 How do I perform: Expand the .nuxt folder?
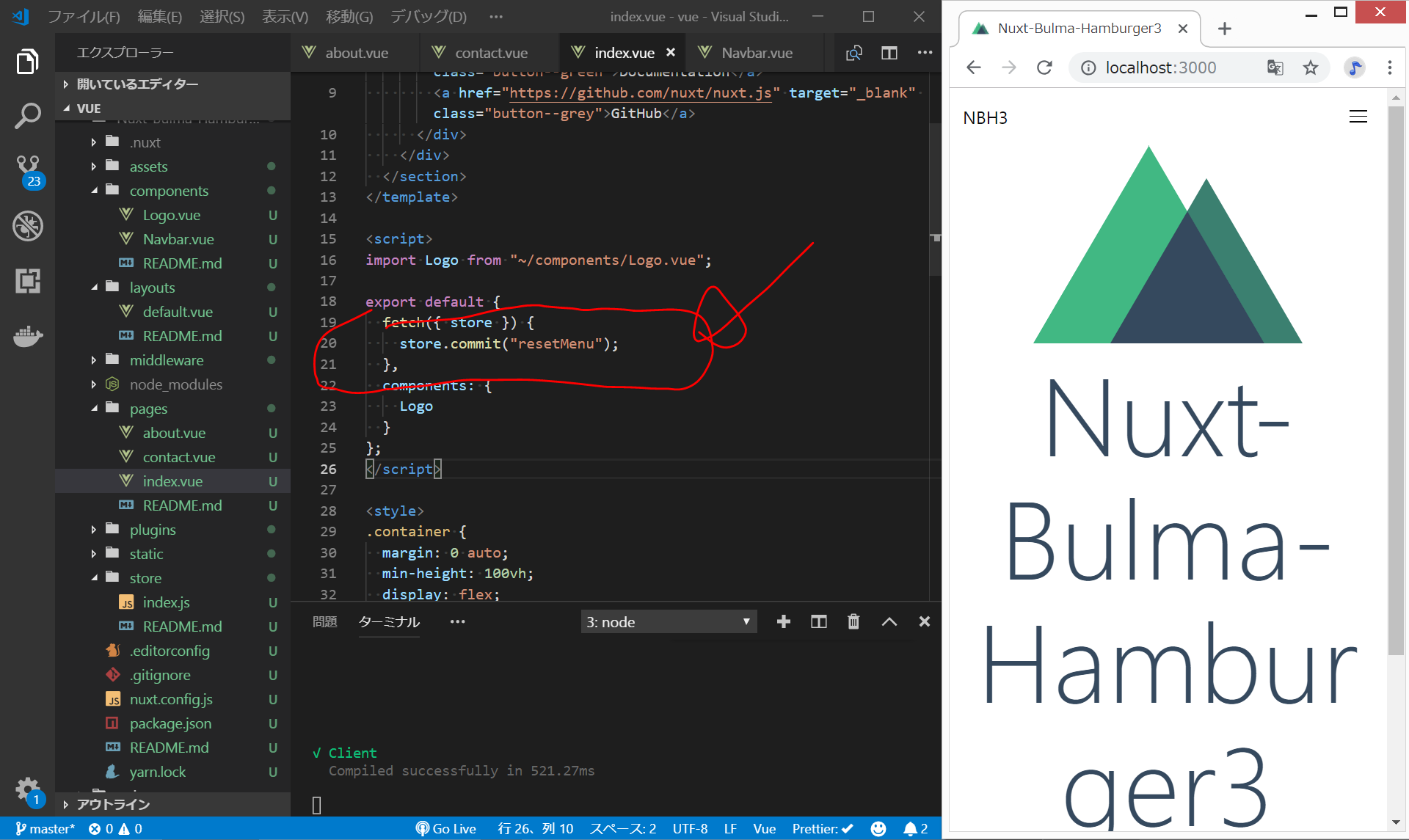click(93, 142)
